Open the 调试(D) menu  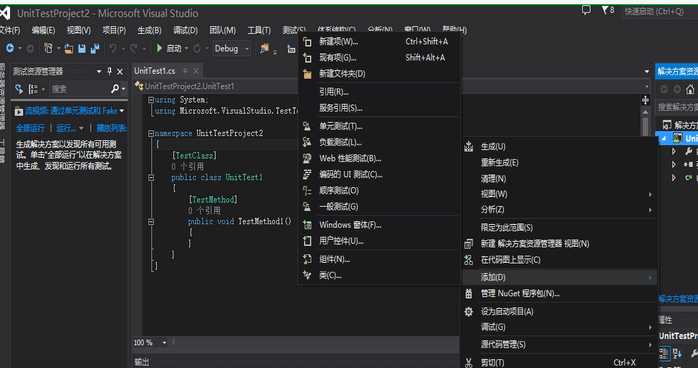point(185,30)
